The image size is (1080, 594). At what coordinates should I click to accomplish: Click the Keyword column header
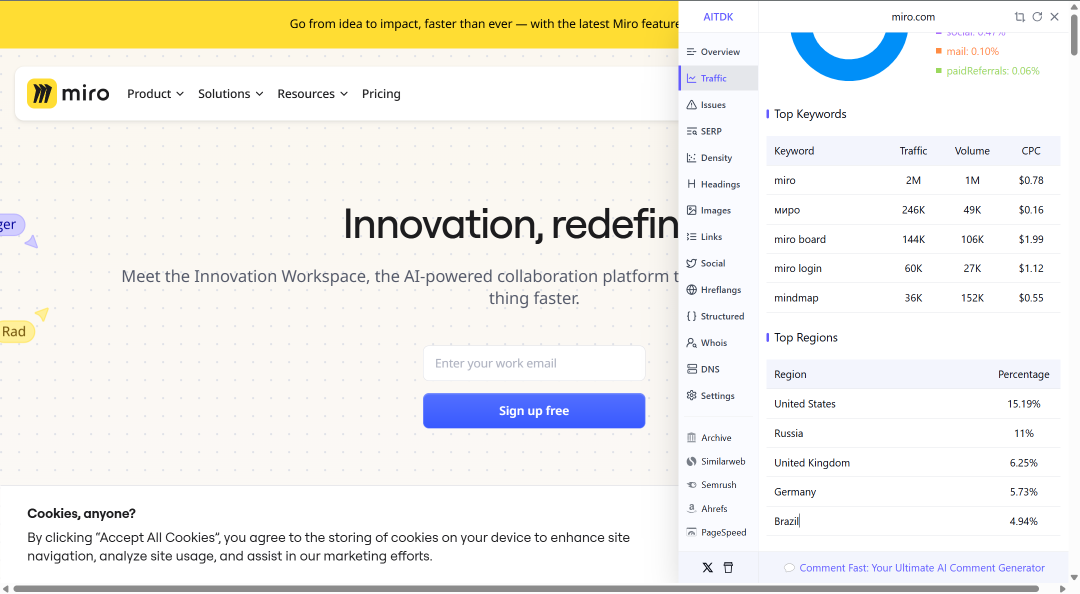(794, 151)
